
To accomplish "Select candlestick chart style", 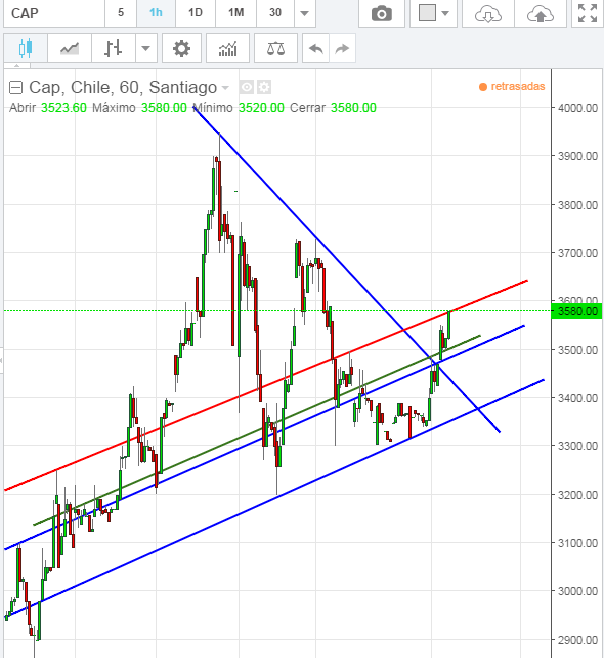I will (25, 48).
